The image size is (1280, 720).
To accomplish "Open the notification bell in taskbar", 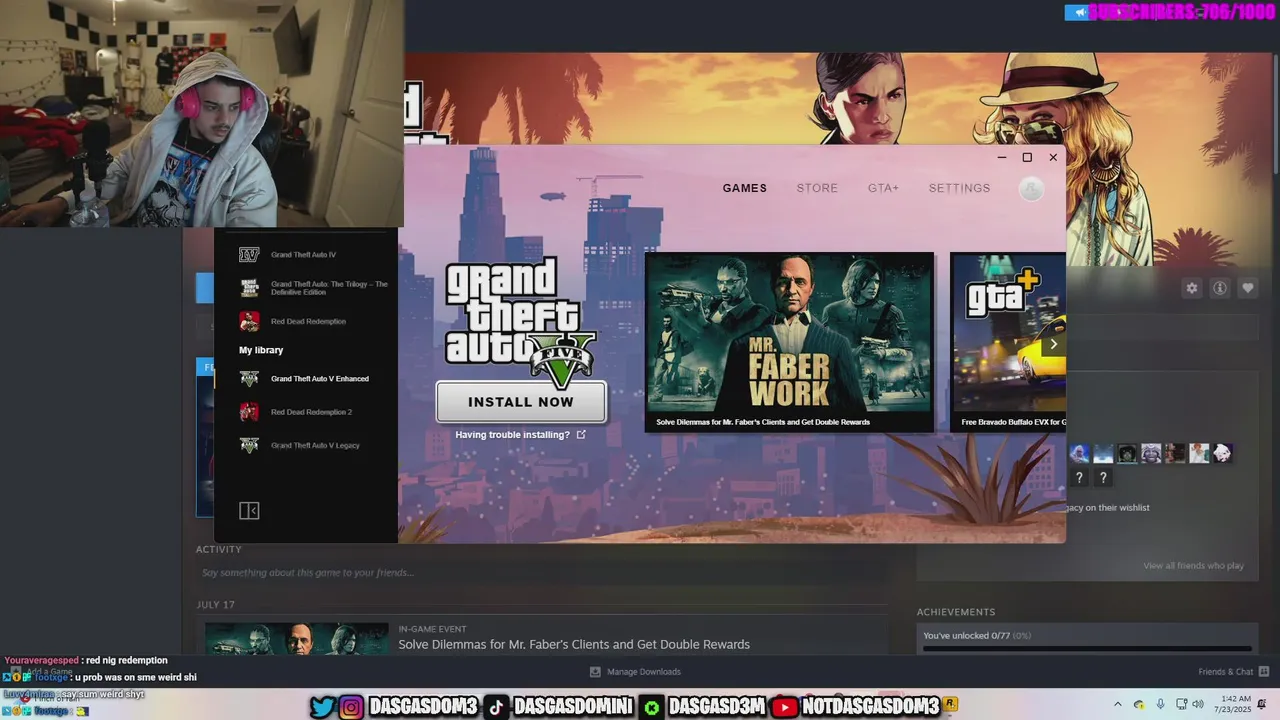I will pyautogui.click(x=1263, y=704).
